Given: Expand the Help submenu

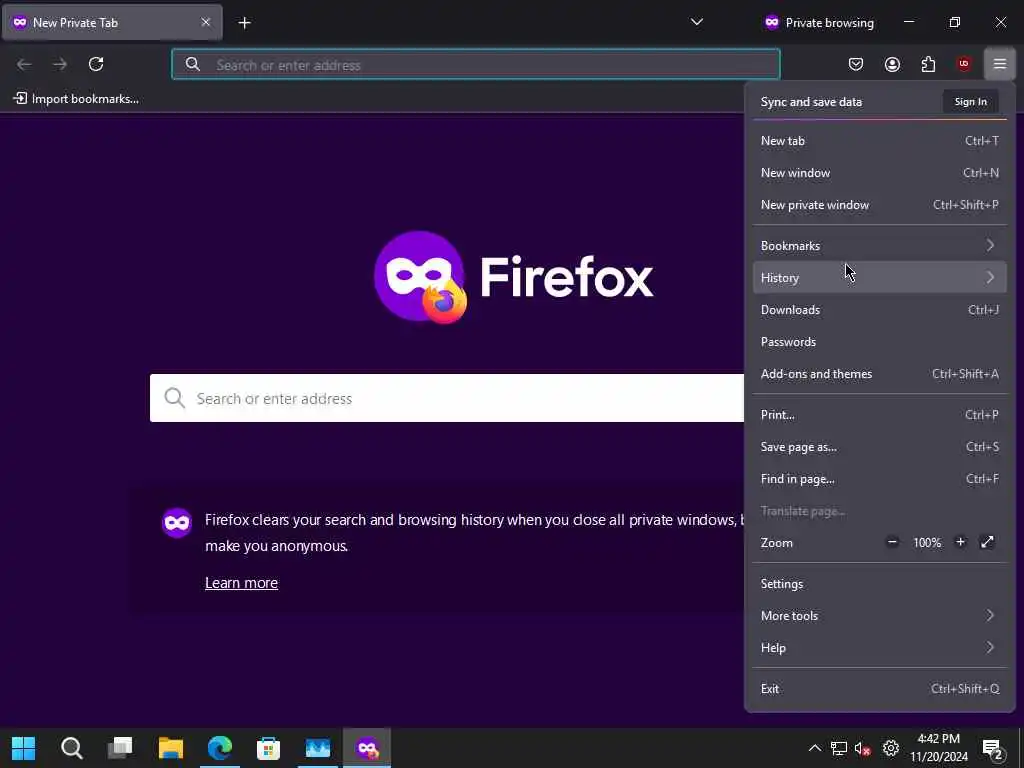Looking at the screenshot, I should click(880, 648).
